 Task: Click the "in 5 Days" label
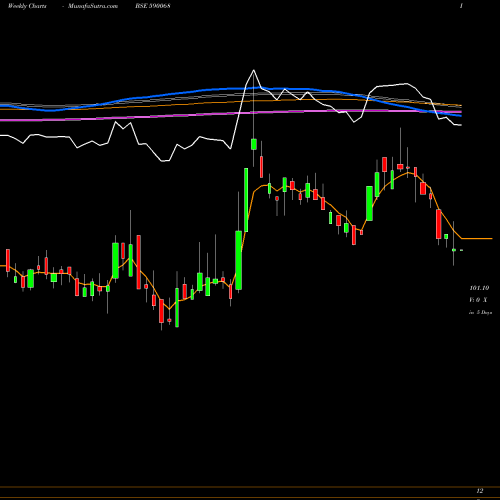(x=480, y=312)
